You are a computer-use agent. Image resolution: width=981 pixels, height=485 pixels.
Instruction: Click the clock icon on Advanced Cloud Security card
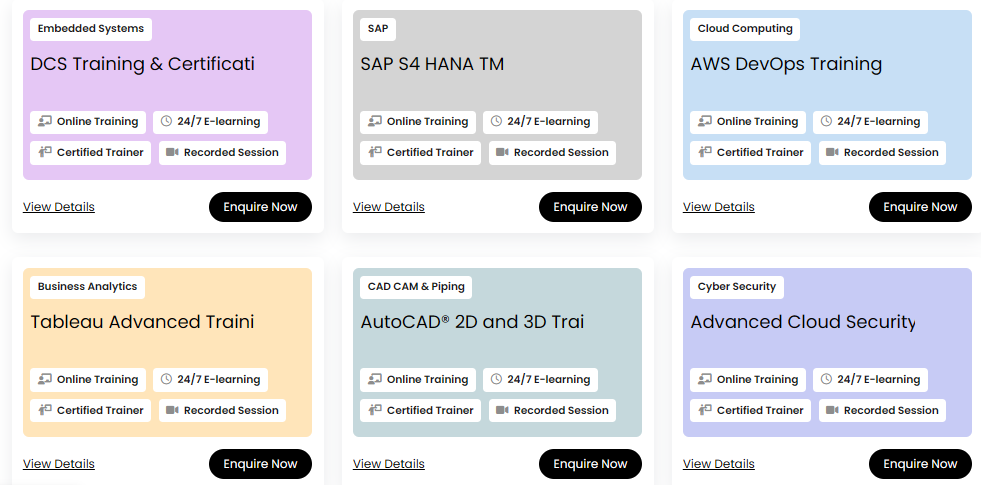pyautogui.click(x=827, y=380)
